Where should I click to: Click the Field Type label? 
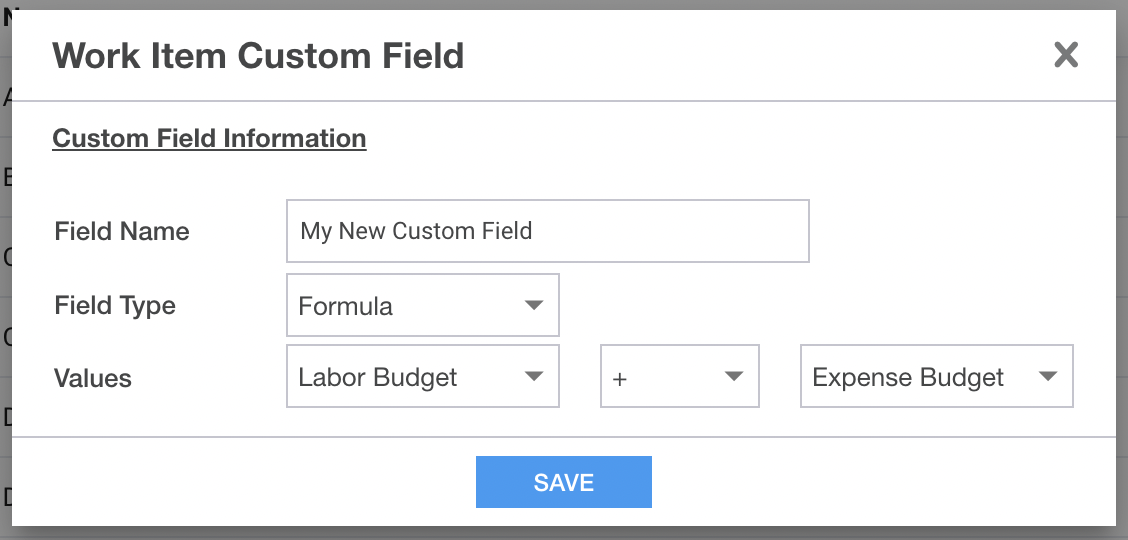[x=115, y=305]
